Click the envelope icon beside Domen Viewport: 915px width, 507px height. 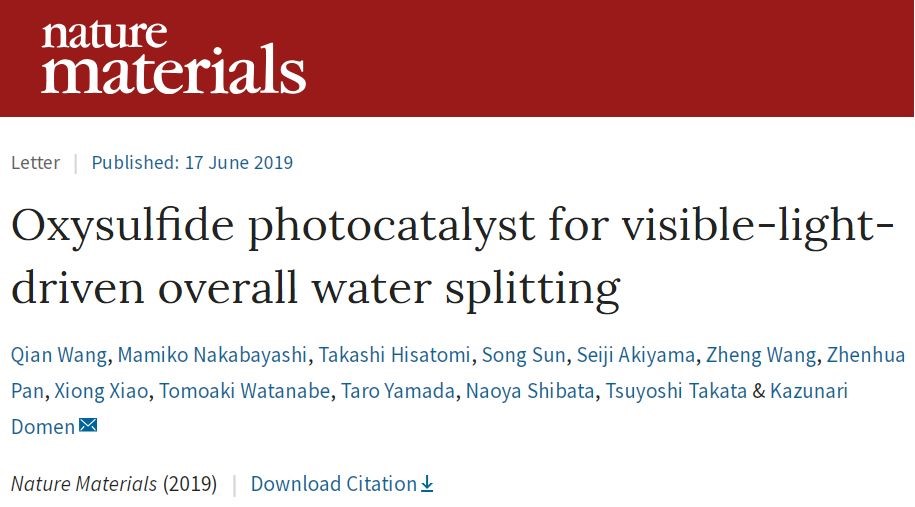click(x=88, y=425)
